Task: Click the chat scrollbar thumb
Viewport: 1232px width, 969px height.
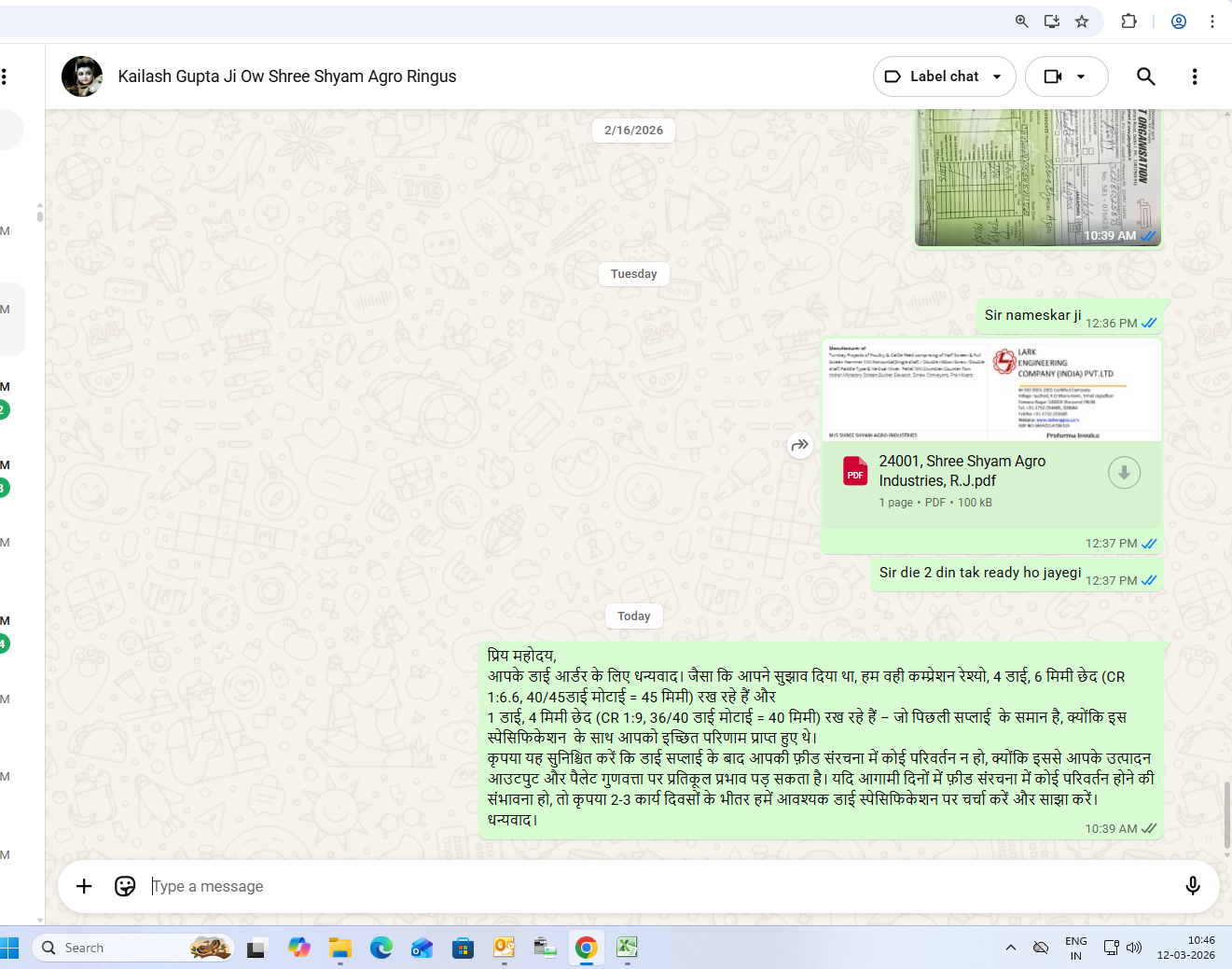Action: 1226,814
